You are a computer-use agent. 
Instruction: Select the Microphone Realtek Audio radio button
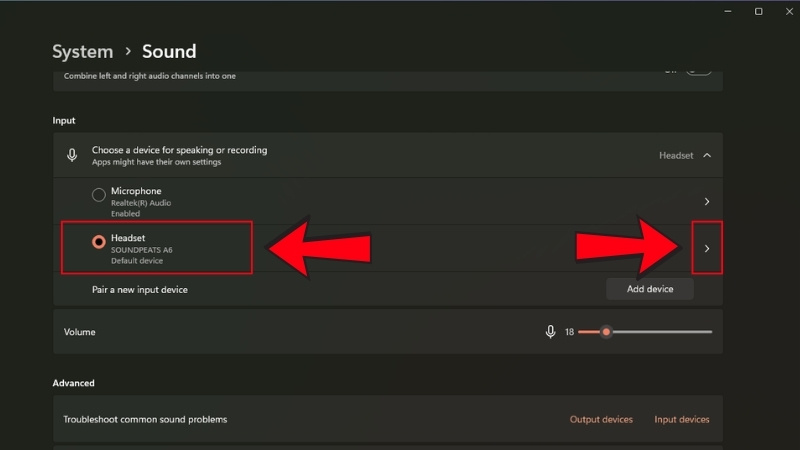(98, 195)
